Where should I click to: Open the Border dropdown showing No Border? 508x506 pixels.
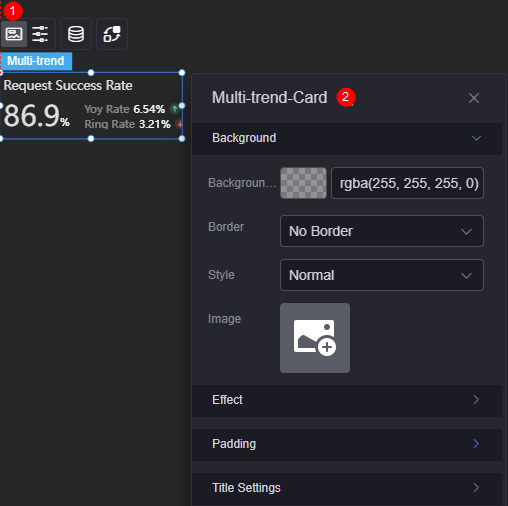(x=382, y=231)
